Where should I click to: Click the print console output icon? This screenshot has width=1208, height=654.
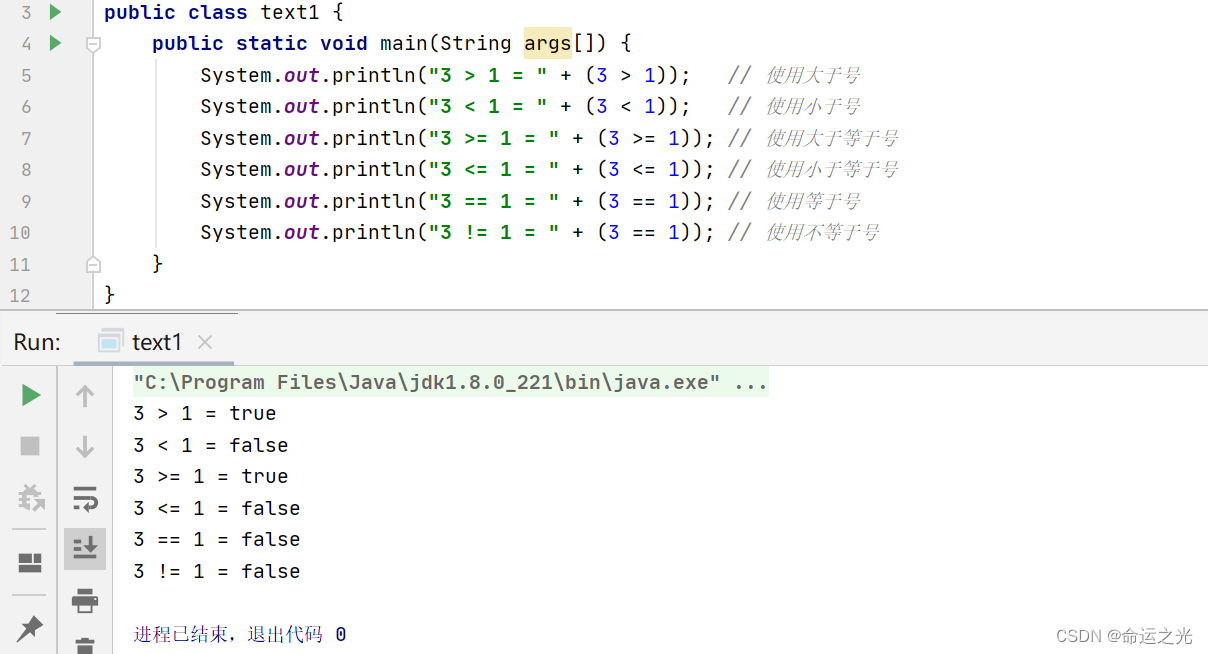[x=85, y=600]
